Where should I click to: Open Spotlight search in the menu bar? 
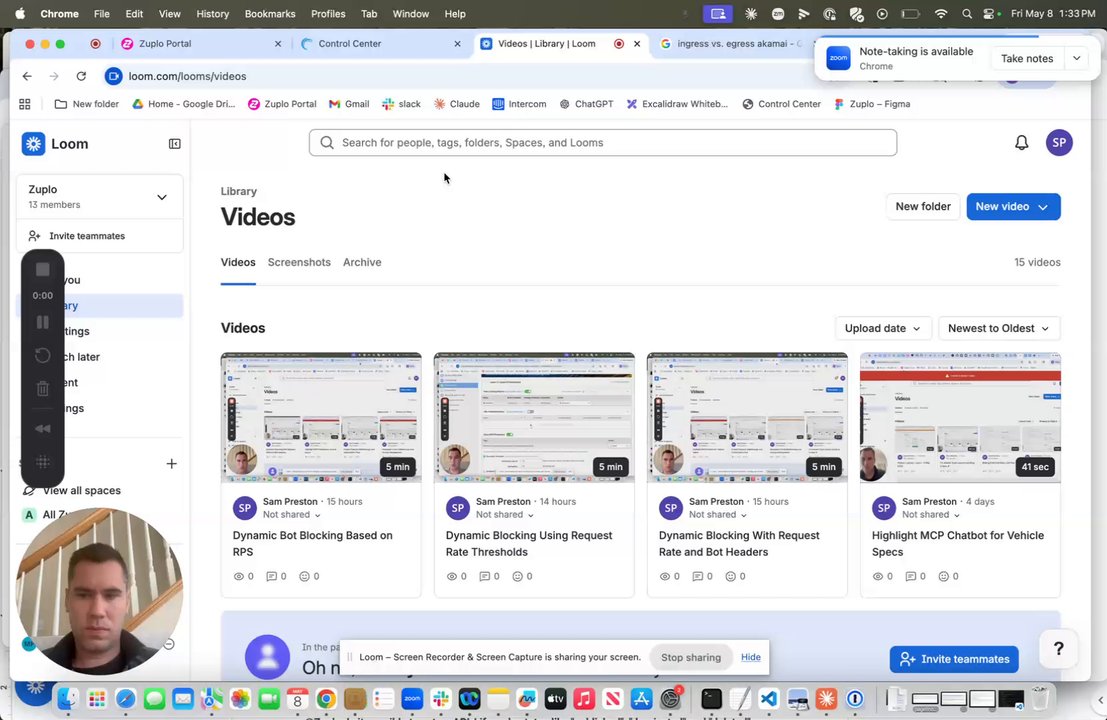coord(967,13)
